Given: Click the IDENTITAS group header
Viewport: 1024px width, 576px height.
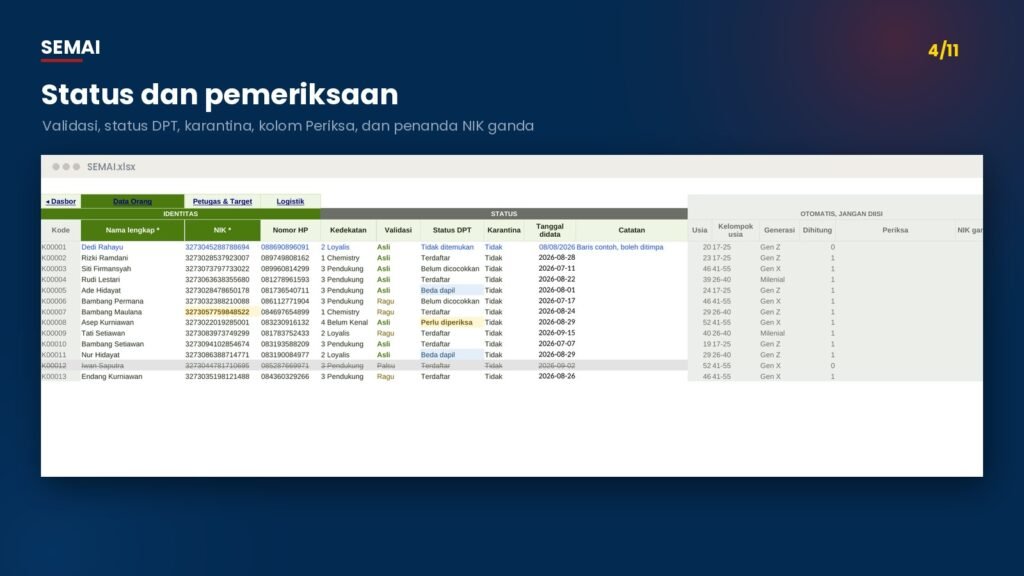Looking at the screenshot, I should tap(180, 214).
